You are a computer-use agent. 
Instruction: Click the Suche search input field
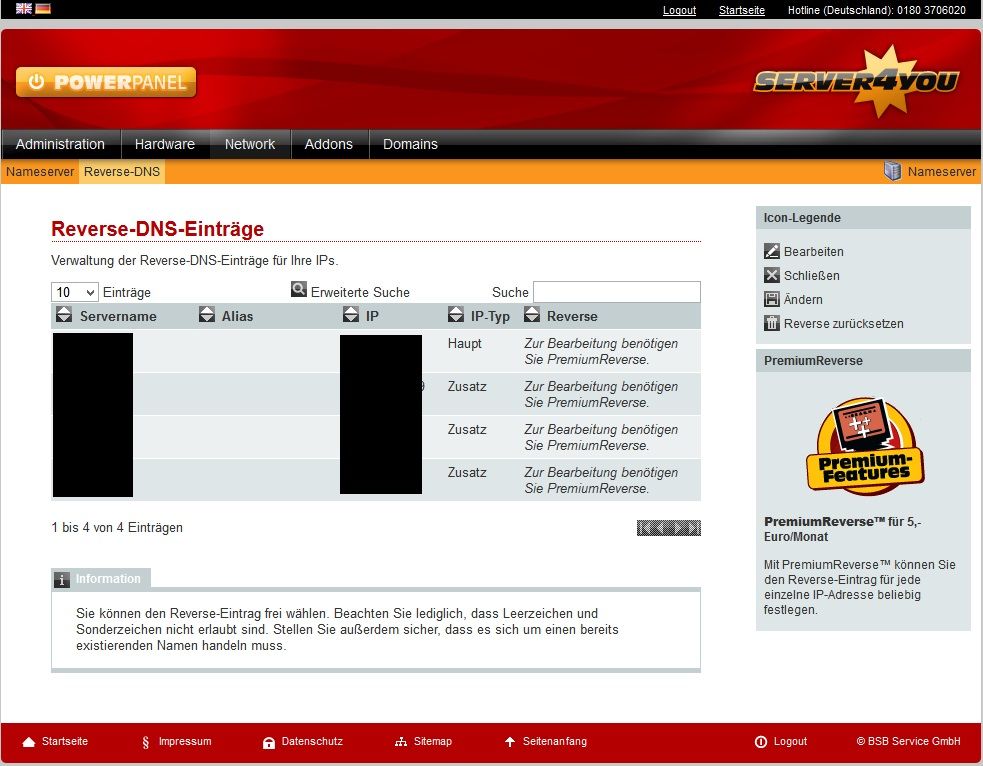[616, 292]
